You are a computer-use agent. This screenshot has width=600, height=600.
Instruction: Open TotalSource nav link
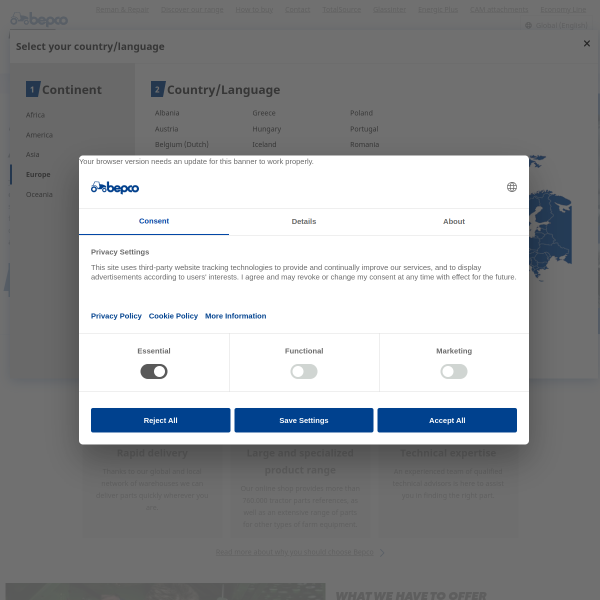[x=341, y=9]
